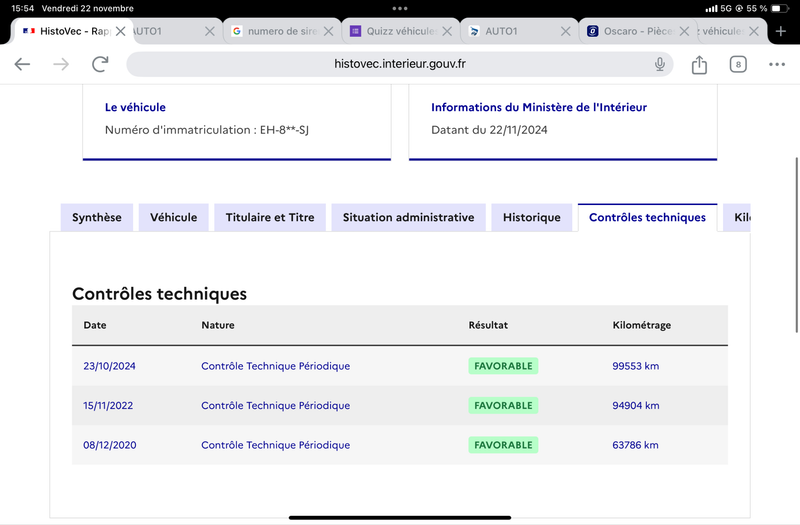Open the Véhicule tab
This screenshot has height=525, width=800.
[173, 217]
